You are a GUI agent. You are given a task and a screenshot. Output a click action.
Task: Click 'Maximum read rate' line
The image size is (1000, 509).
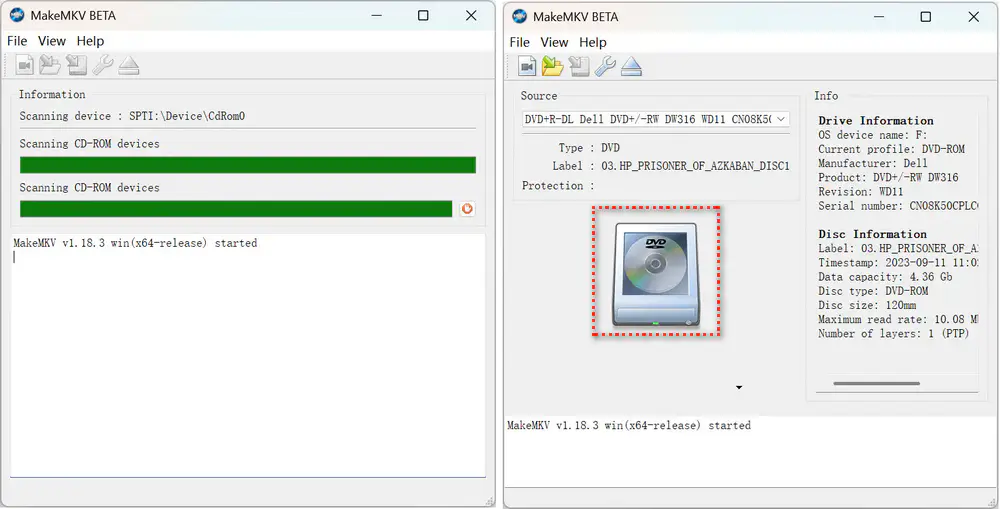(898, 319)
